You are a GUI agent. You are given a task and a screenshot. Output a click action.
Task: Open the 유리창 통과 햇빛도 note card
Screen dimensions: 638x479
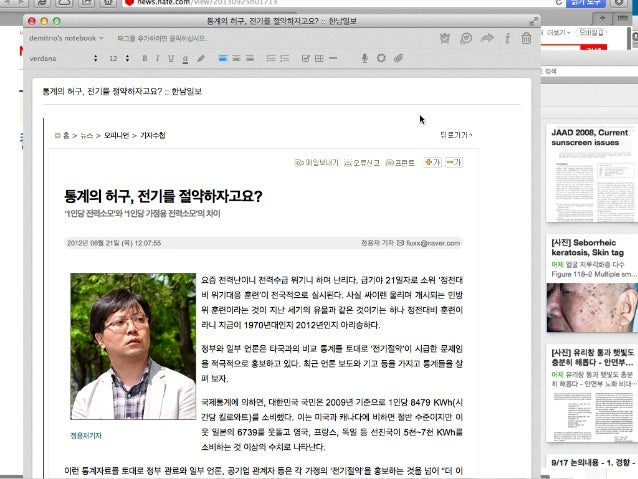[x=591, y=393]
